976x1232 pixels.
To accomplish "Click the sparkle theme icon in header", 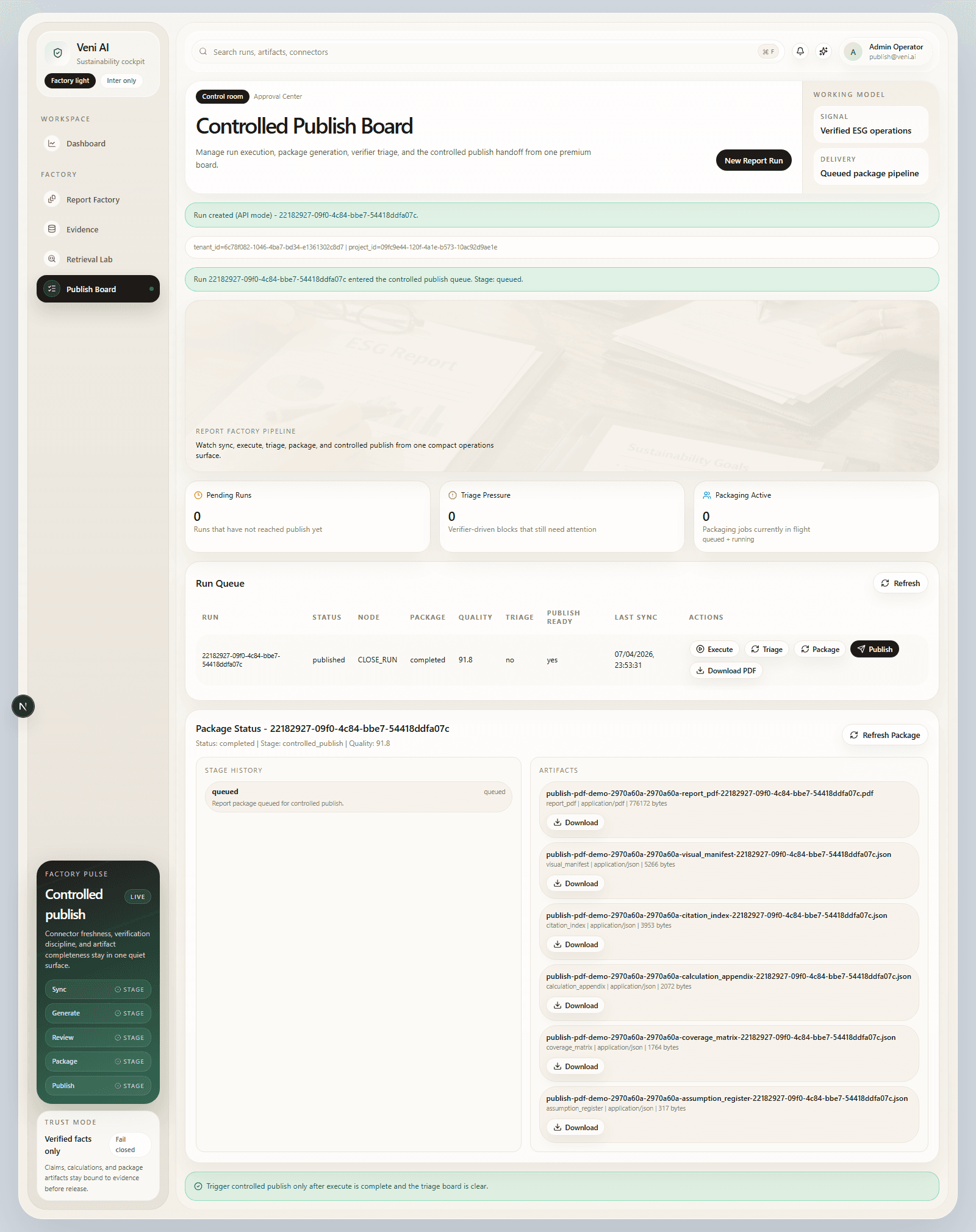I will click(823, 52).
